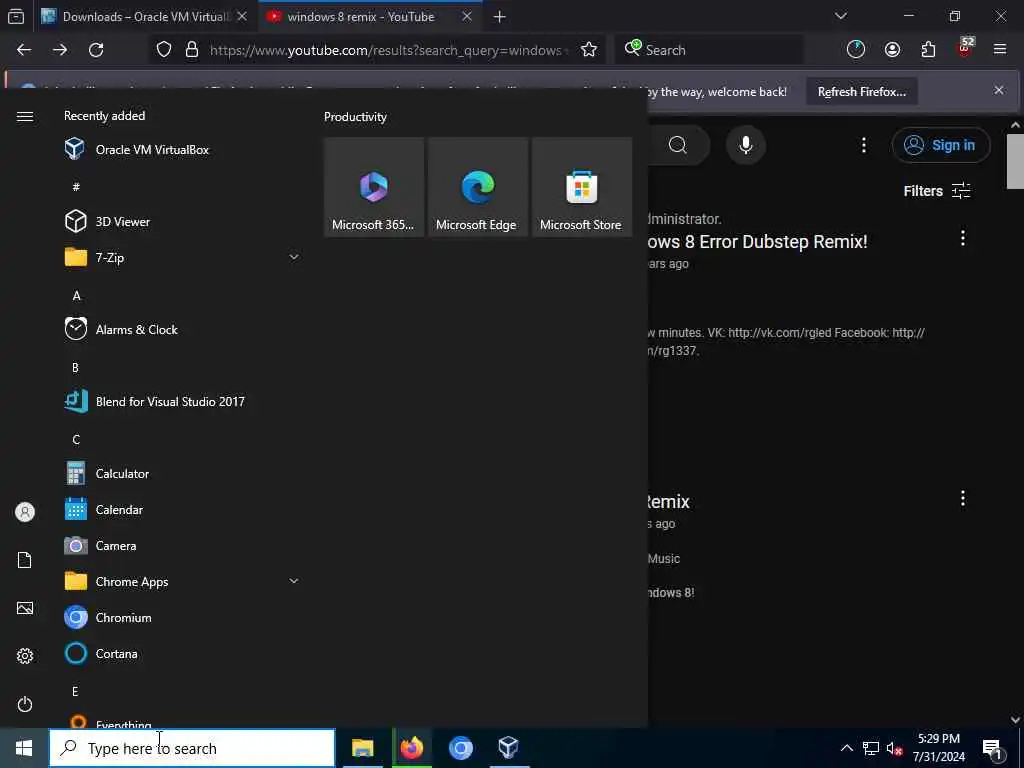
Task: Go forward in Firefox
Action: [60, 50]
